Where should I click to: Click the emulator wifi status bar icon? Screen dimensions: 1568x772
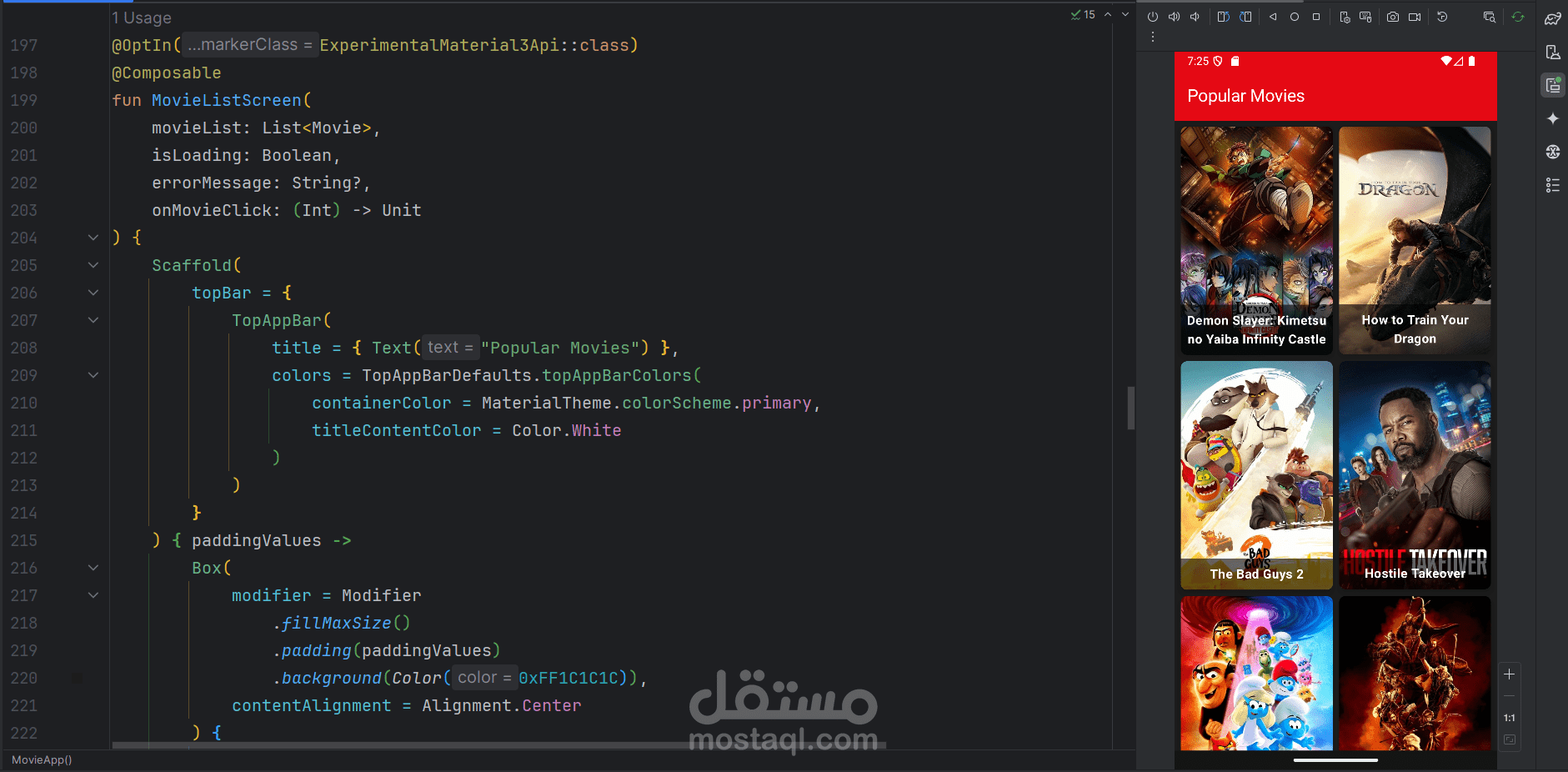pos(1445,61)
